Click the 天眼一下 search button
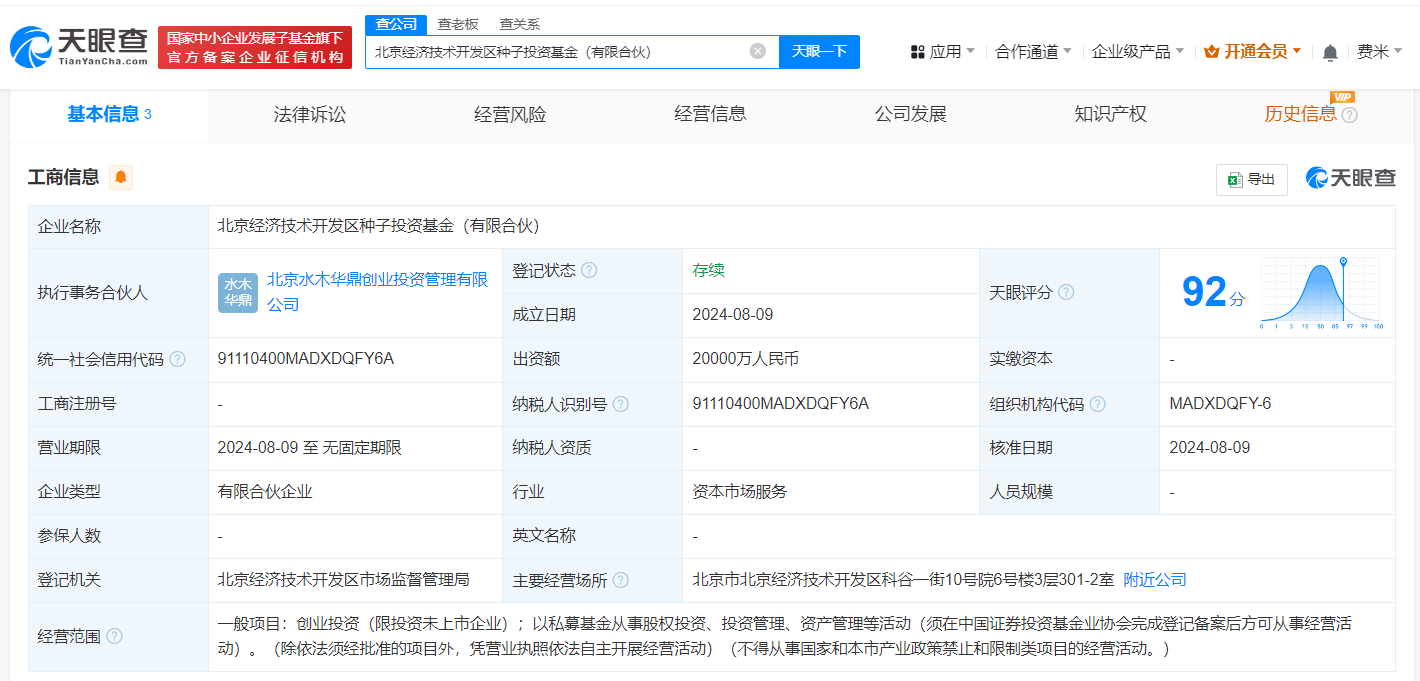 pyautogui.click(x=819, y=51)
